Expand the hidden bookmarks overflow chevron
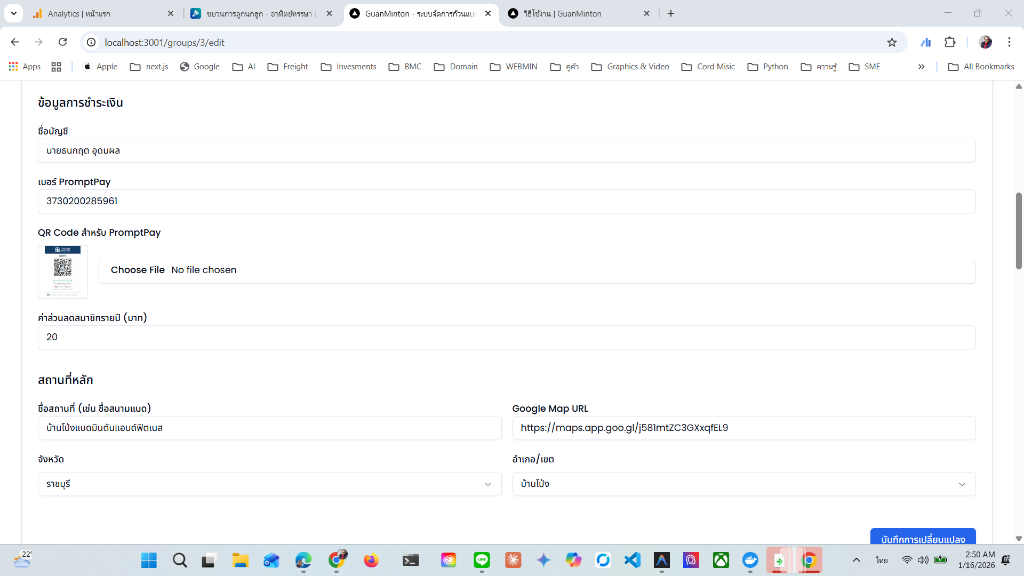The width and height of the screenshot is (1024, 576). (x=921, y=67)
